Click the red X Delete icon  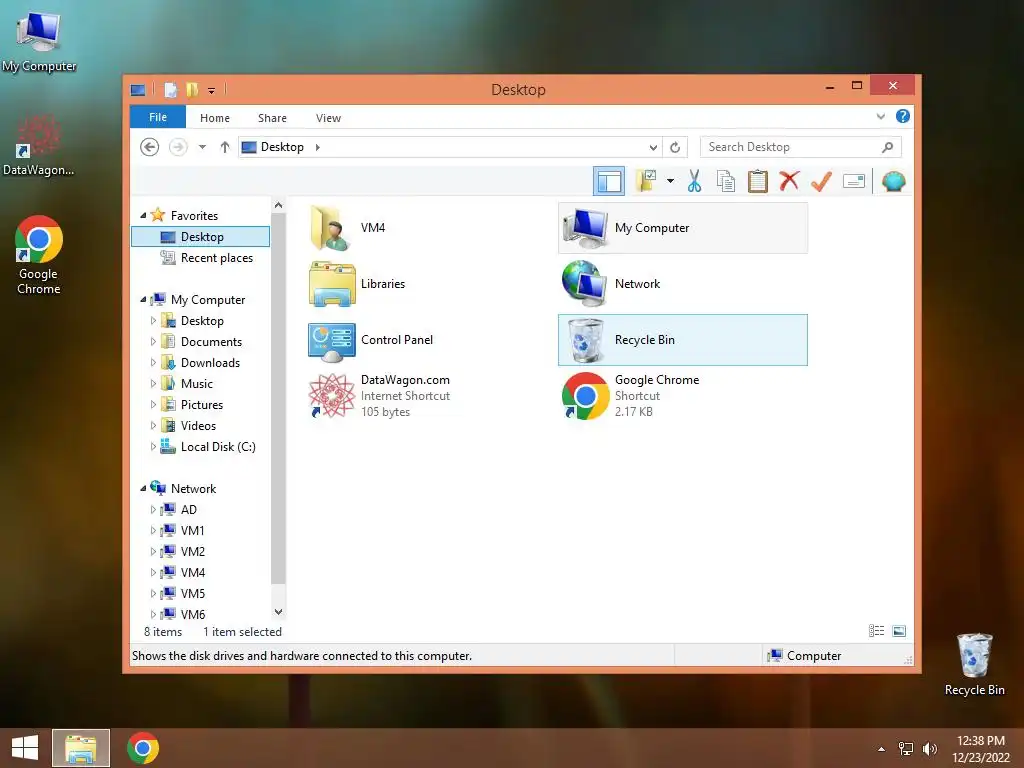(x=789, y=181)
